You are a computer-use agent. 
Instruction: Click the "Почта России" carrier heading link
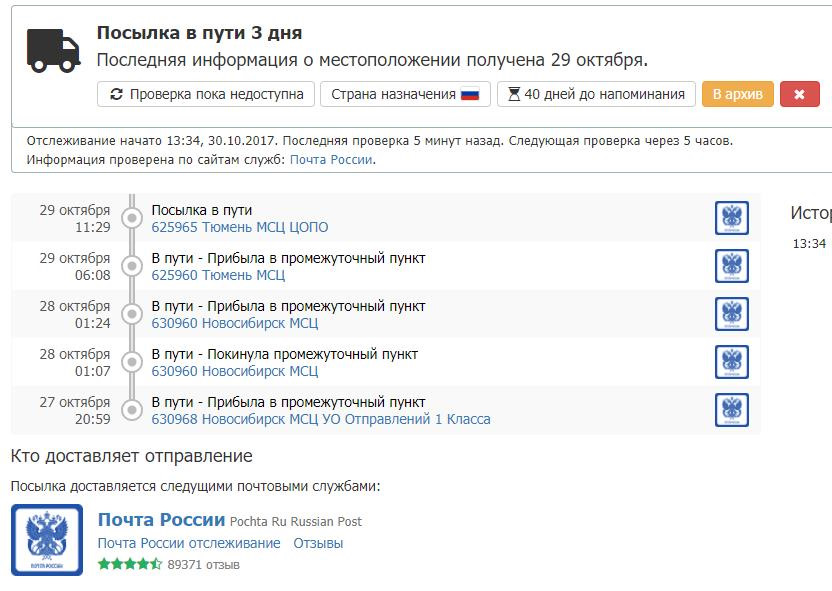(x=161, y=520)
